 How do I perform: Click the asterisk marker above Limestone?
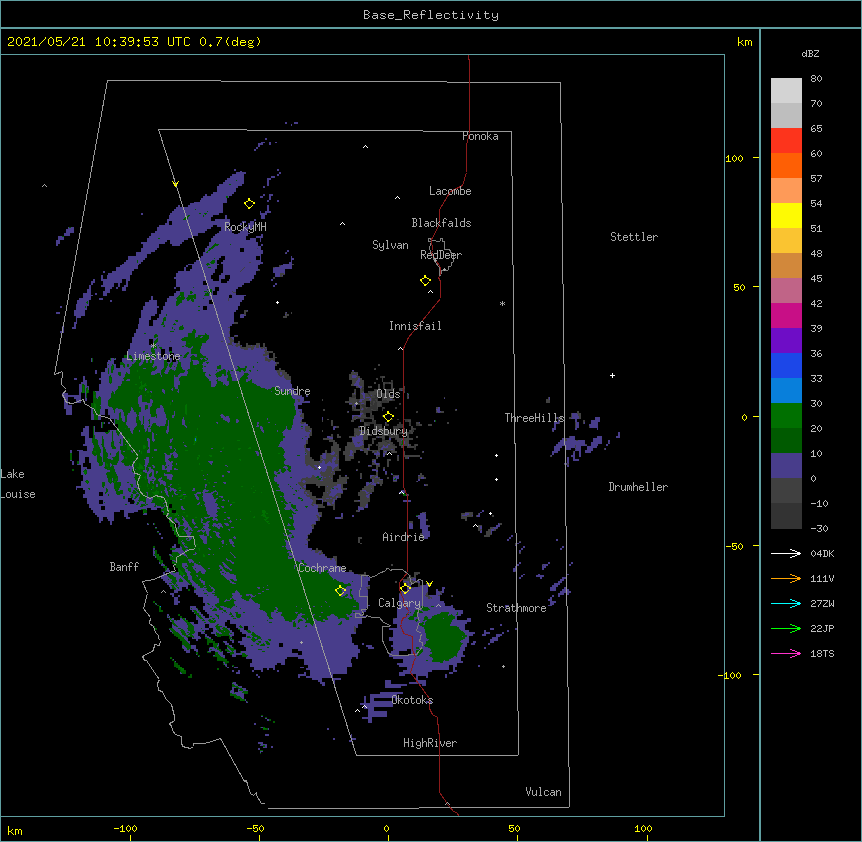[153, 345]
